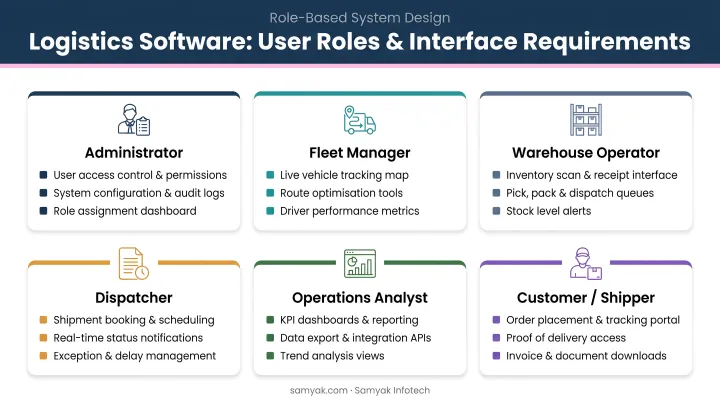Click the Warehouse Operator shelving icon
The image size is (720, 402).
pyautogui.click(x=586, y=120)
